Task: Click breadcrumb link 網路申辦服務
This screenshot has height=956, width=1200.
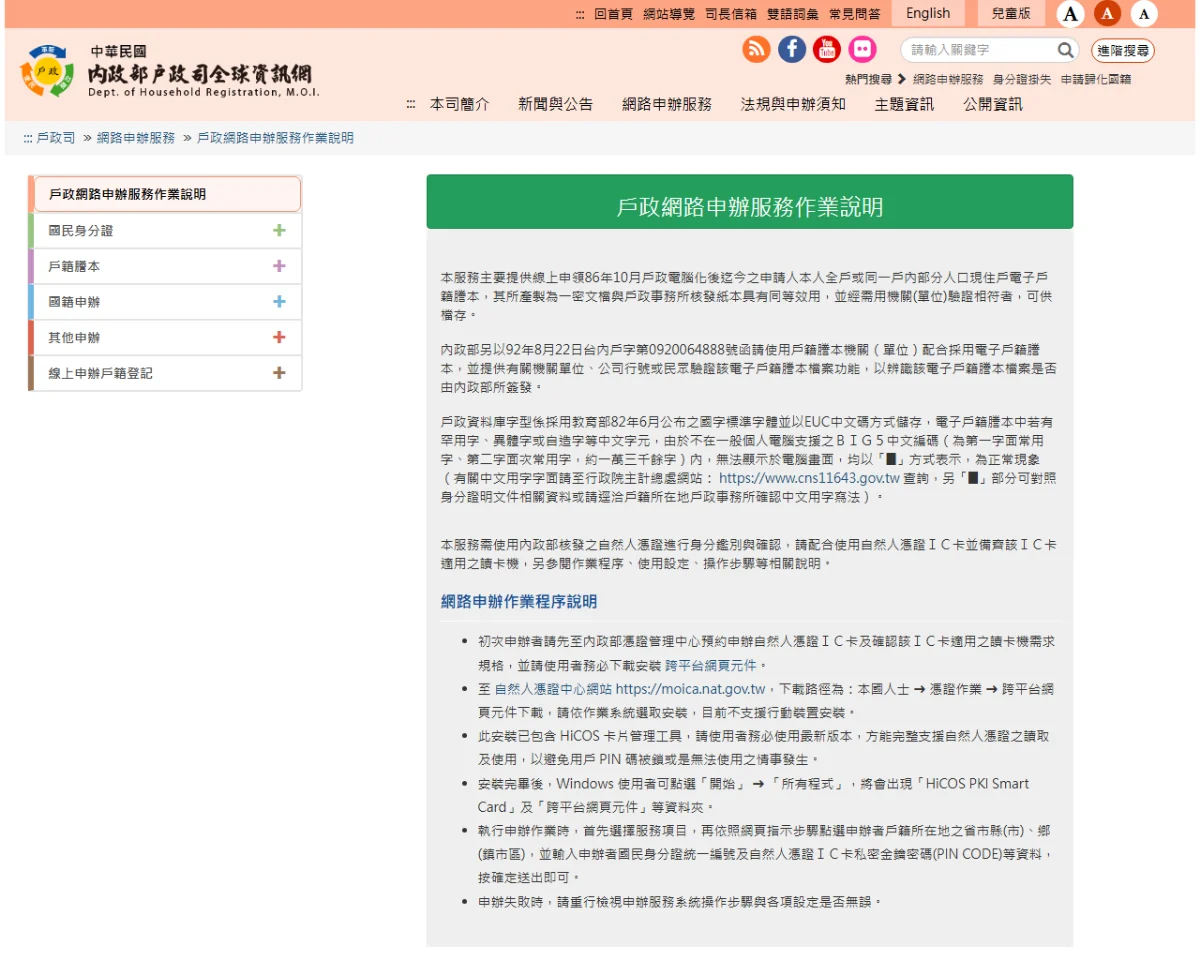Action: [x=136, y=138]
